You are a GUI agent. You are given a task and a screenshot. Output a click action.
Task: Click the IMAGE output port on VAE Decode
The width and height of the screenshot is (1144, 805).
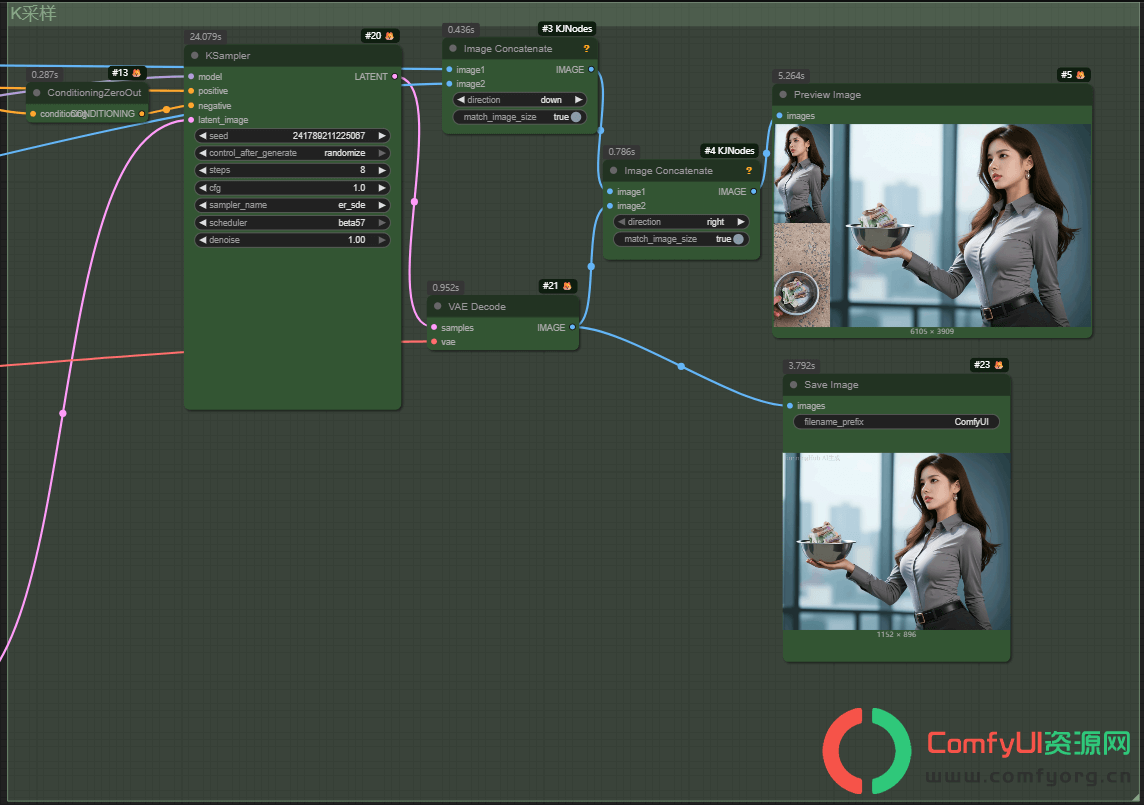573,328
